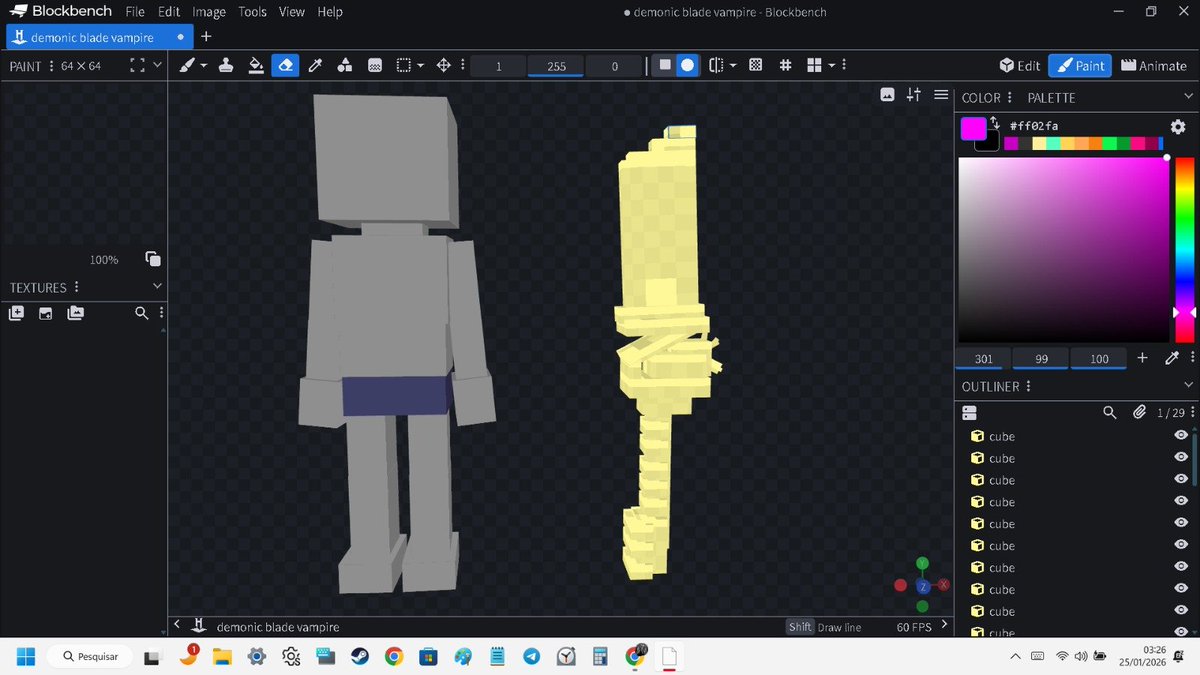Viewport: 1200px width, 675px height.
Task: Select the Color Picker eyedropper tool
Action: (x=315, y=65)
